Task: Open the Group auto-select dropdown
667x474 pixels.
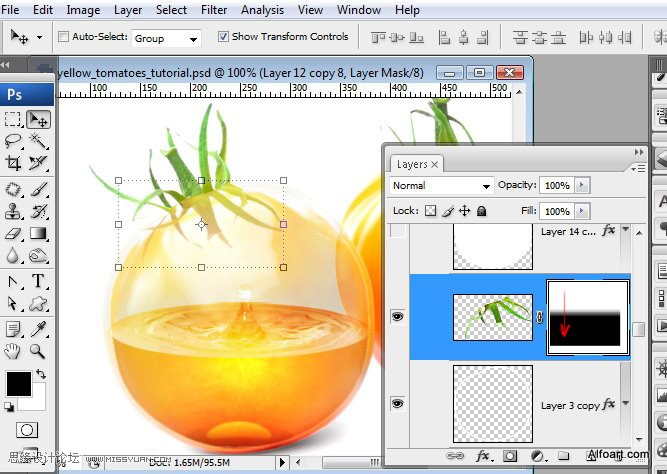Action: (194, 38)
